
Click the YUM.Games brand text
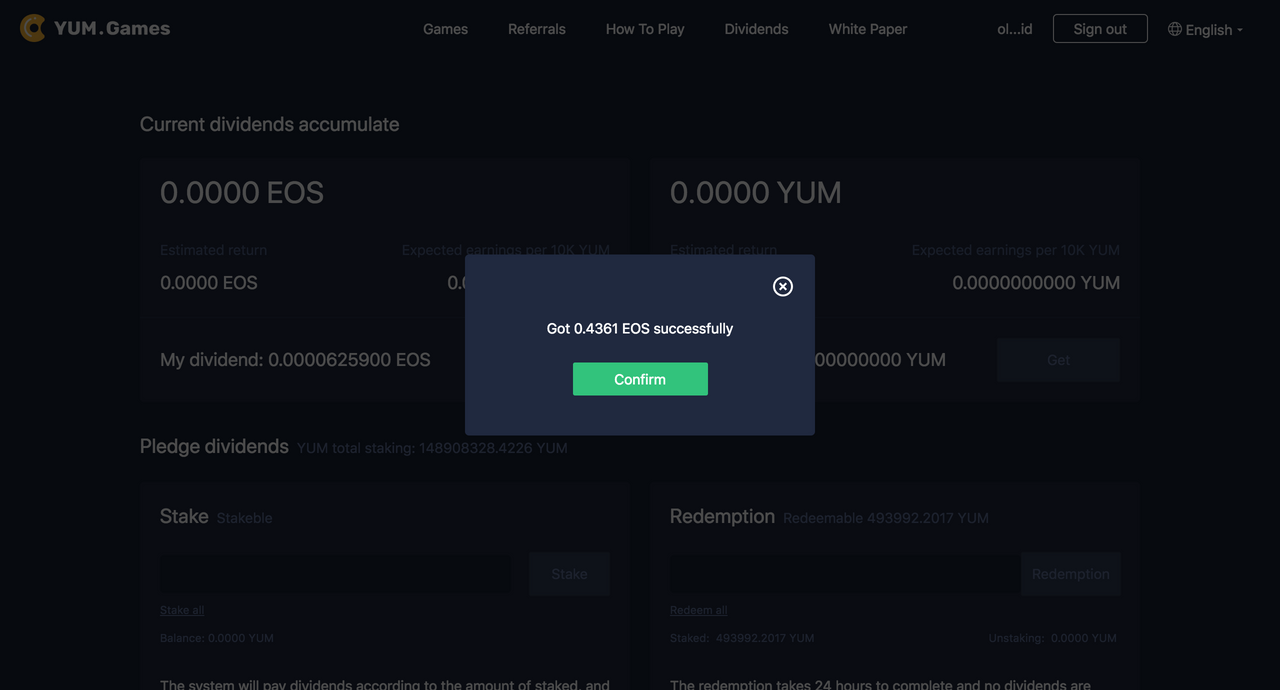[112, 28]
